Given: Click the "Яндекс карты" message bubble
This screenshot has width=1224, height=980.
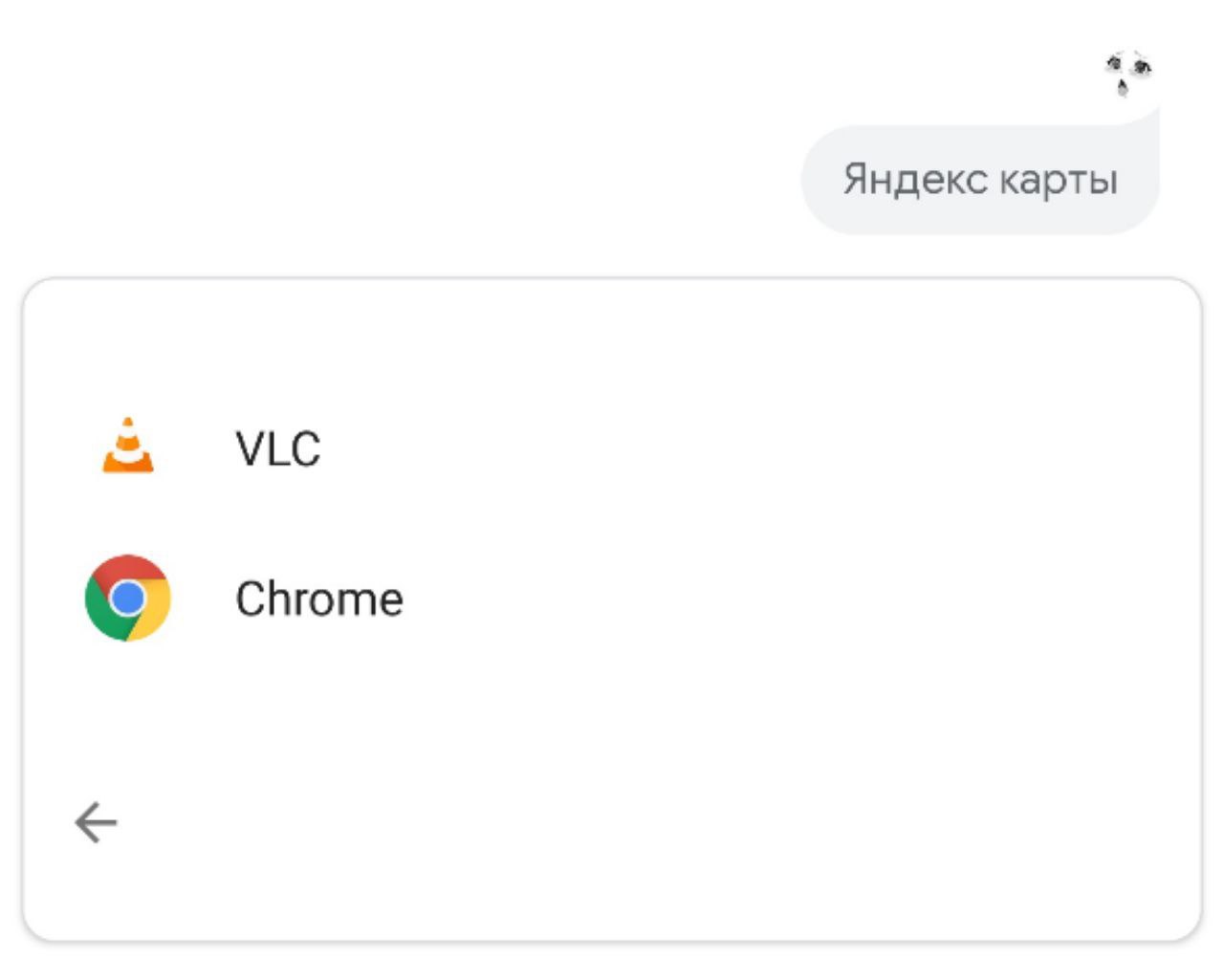Looking at the screenshot, I should (x=980, y=179).
